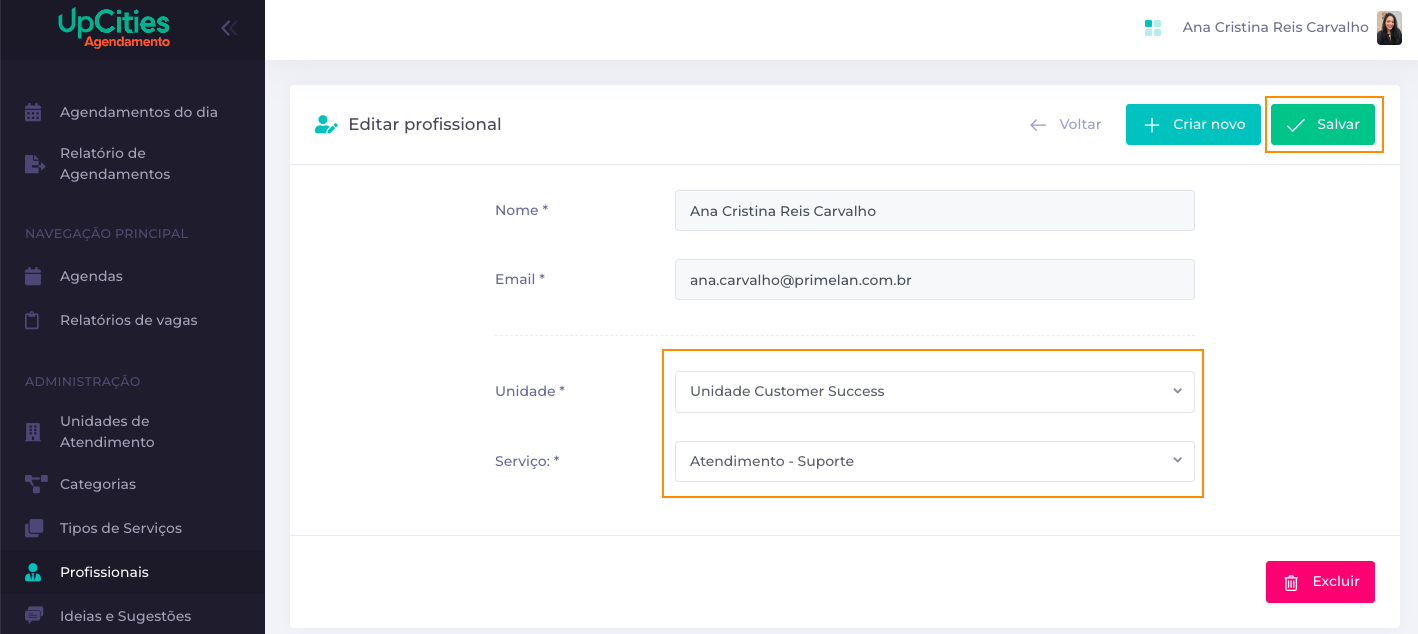Open the Serviço dropdown
The width and height of the screenshot is (1418, 634).
pyautogui.click(x=935, y=462)
